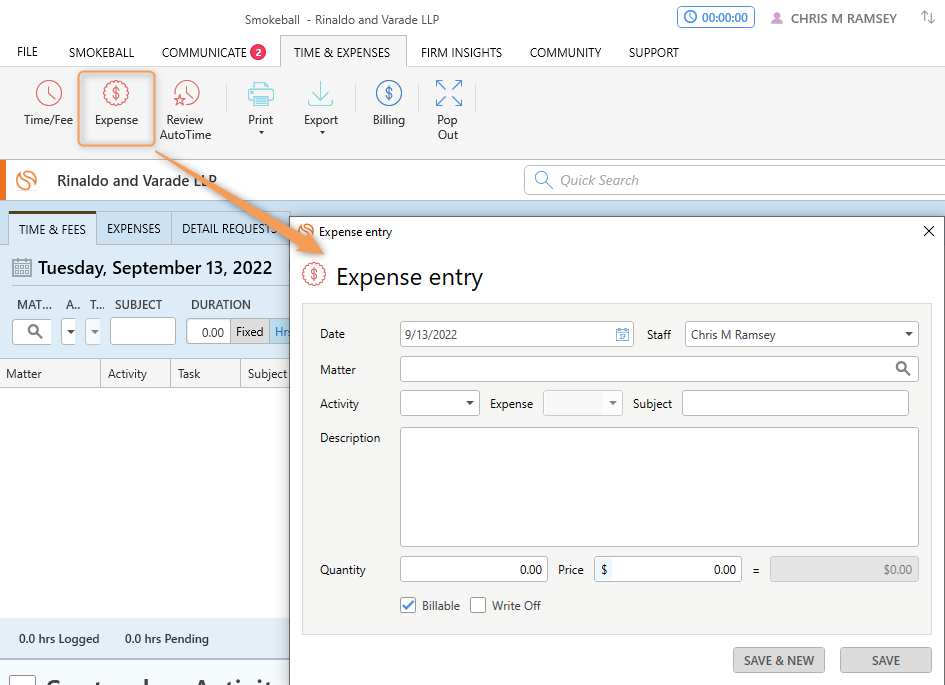Select the TIME & EXPENSES ribbon tab

pos(342,52)
